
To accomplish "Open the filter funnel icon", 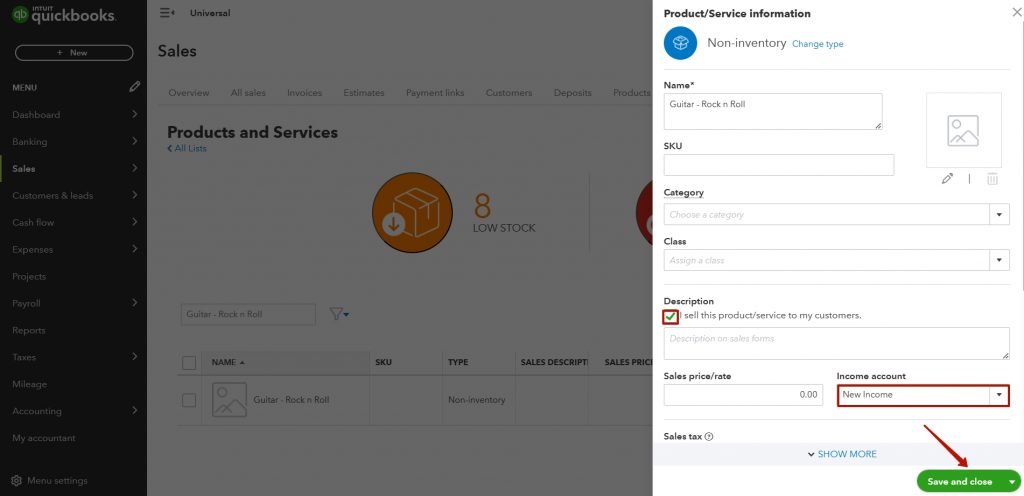I will pos(339,314).
